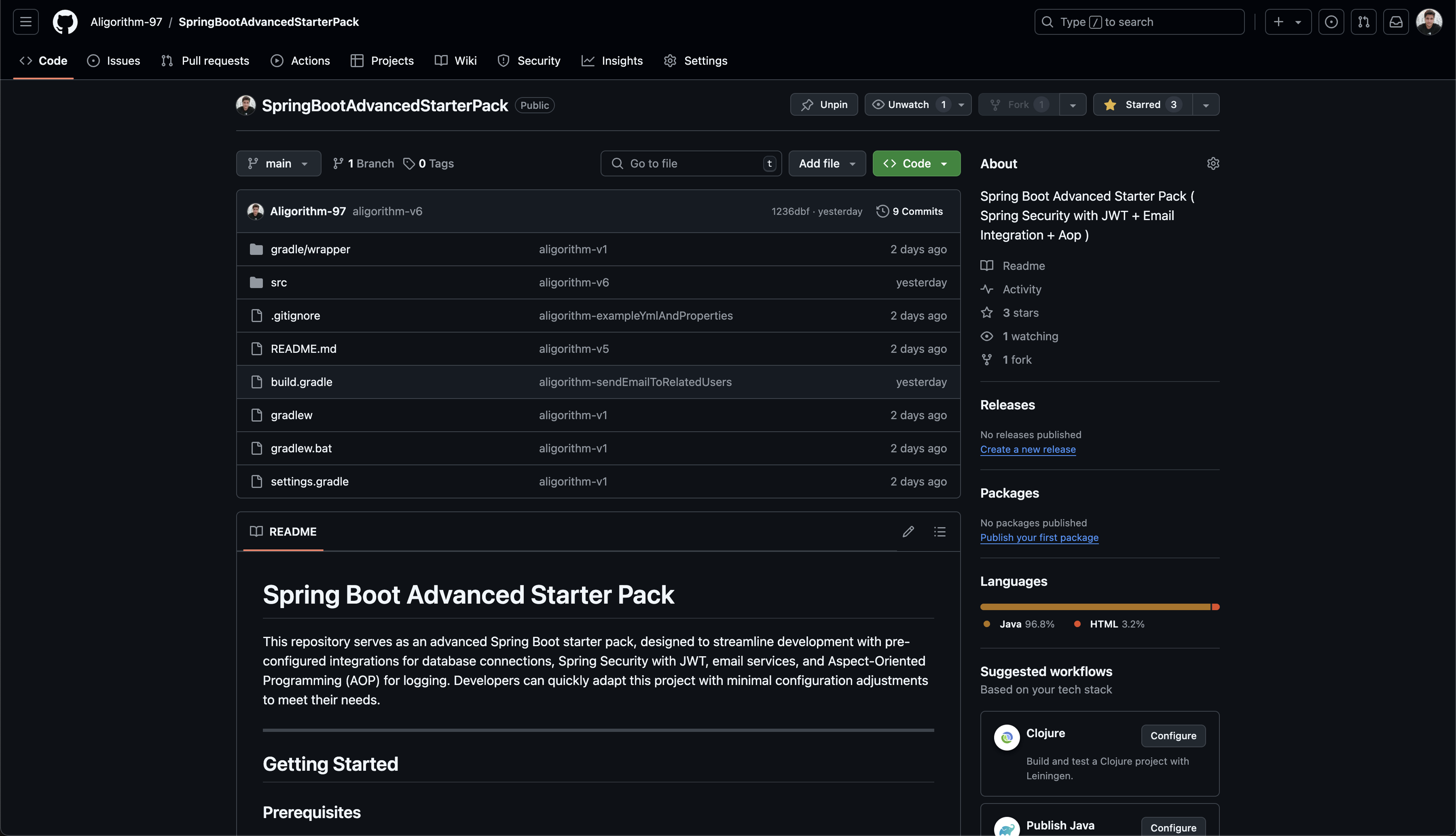The height and width of the screenshot is (836, 1456).
Task: Click the src folder icon
Action: tap(257, 283)
